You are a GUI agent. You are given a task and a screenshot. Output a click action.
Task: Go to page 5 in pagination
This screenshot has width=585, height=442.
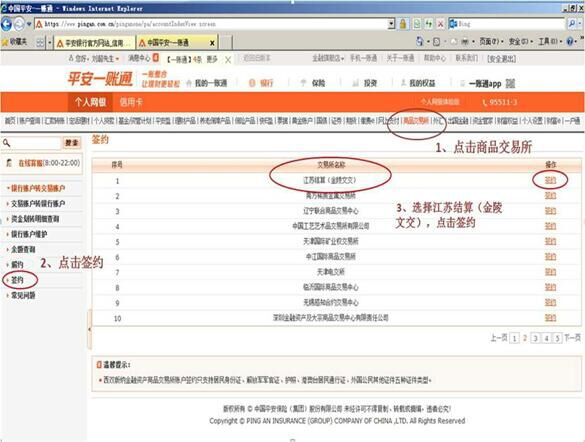point(557,338)
